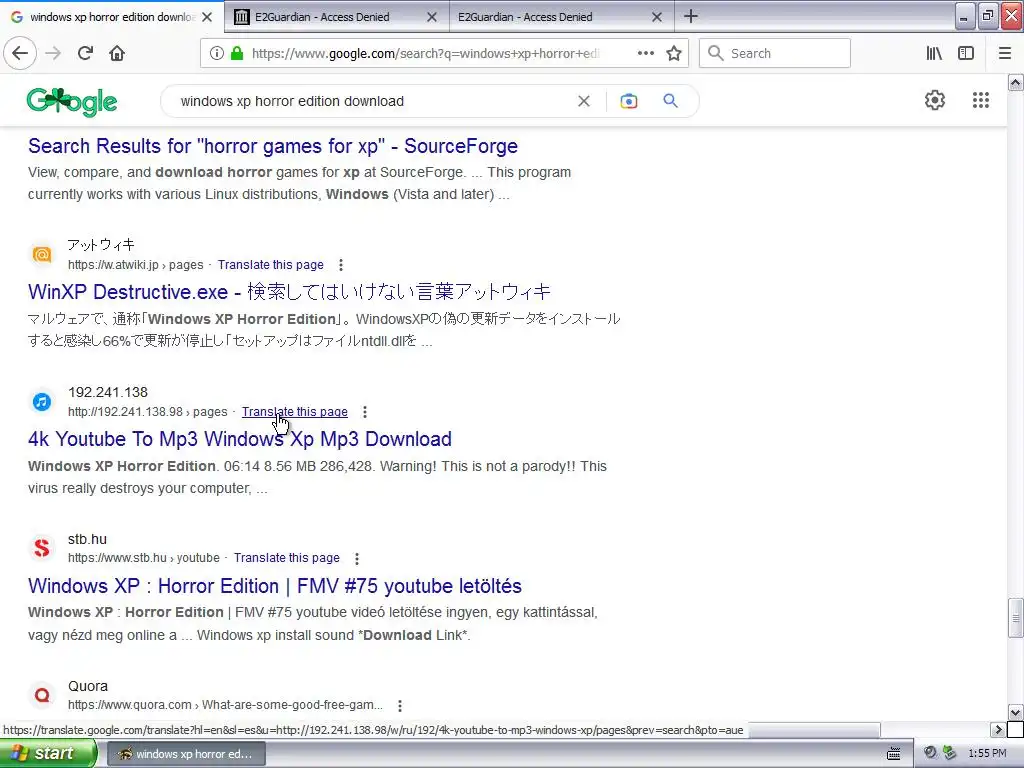This screenshot has width=1024, height=768.
Task: Translate the 192.241.138.98 page
Action: pos(295,412)
